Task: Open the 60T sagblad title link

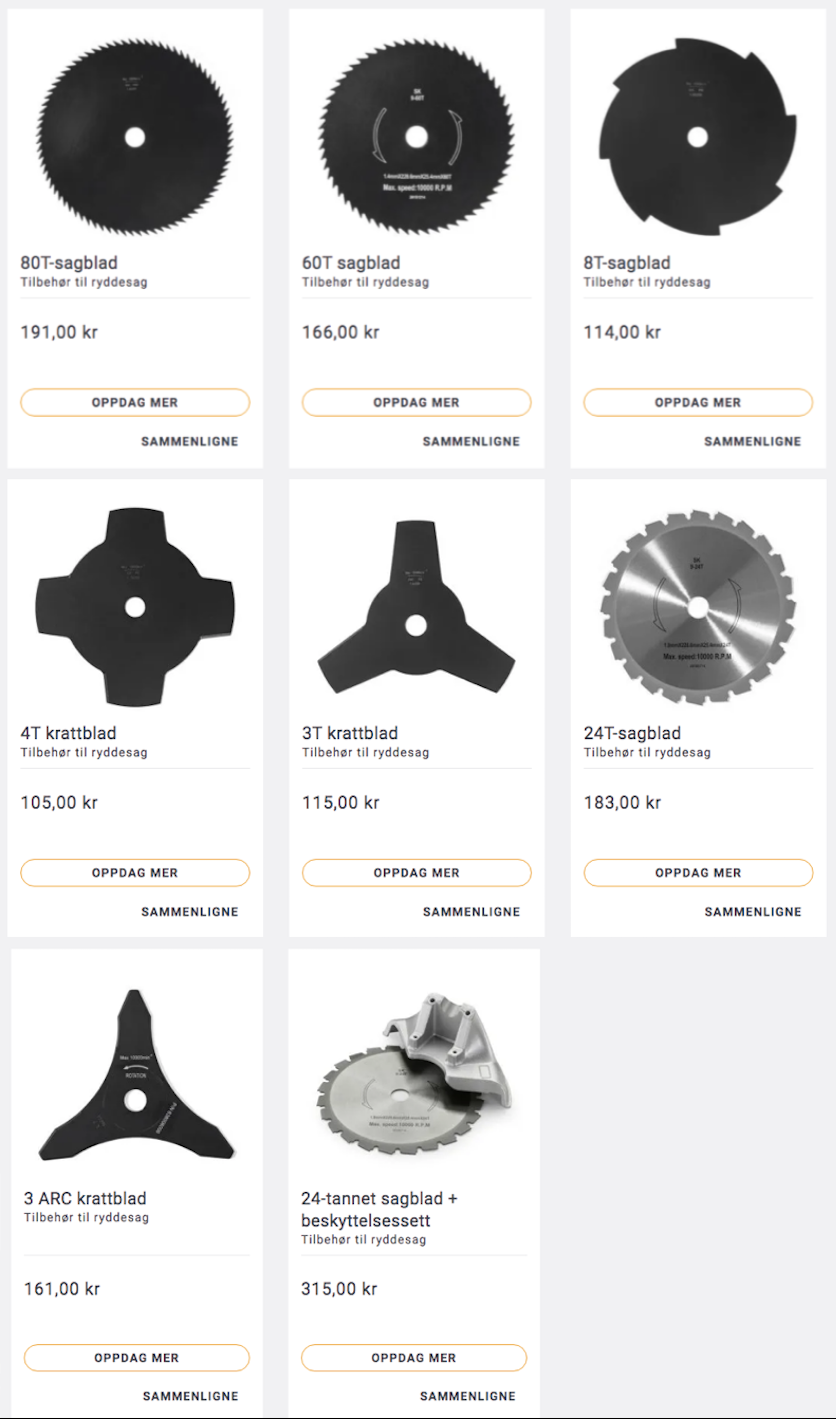Action: point(351,263)
